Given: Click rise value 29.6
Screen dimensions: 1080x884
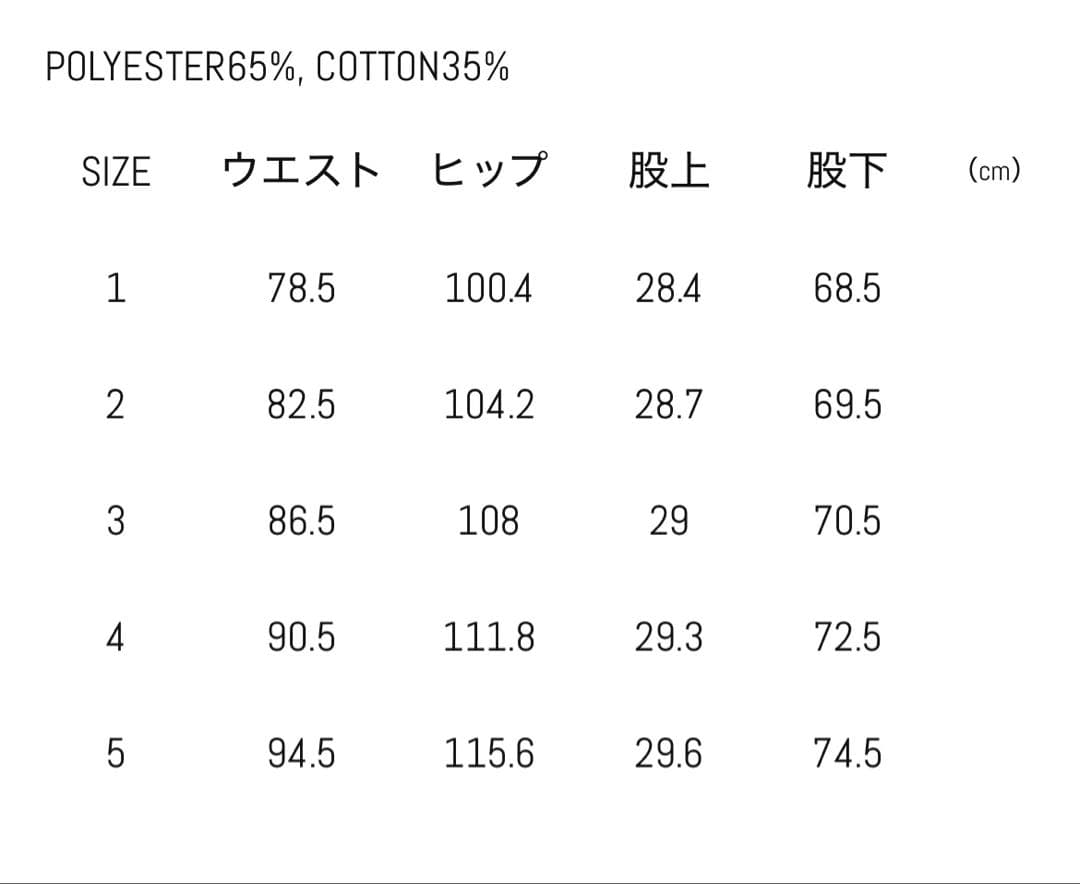Looking at the screenshot, I should coord(668,753).
